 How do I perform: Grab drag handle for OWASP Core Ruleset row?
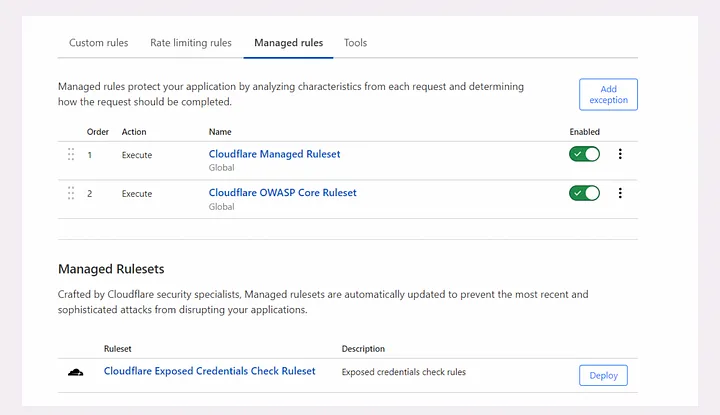(x=71, y=193)
